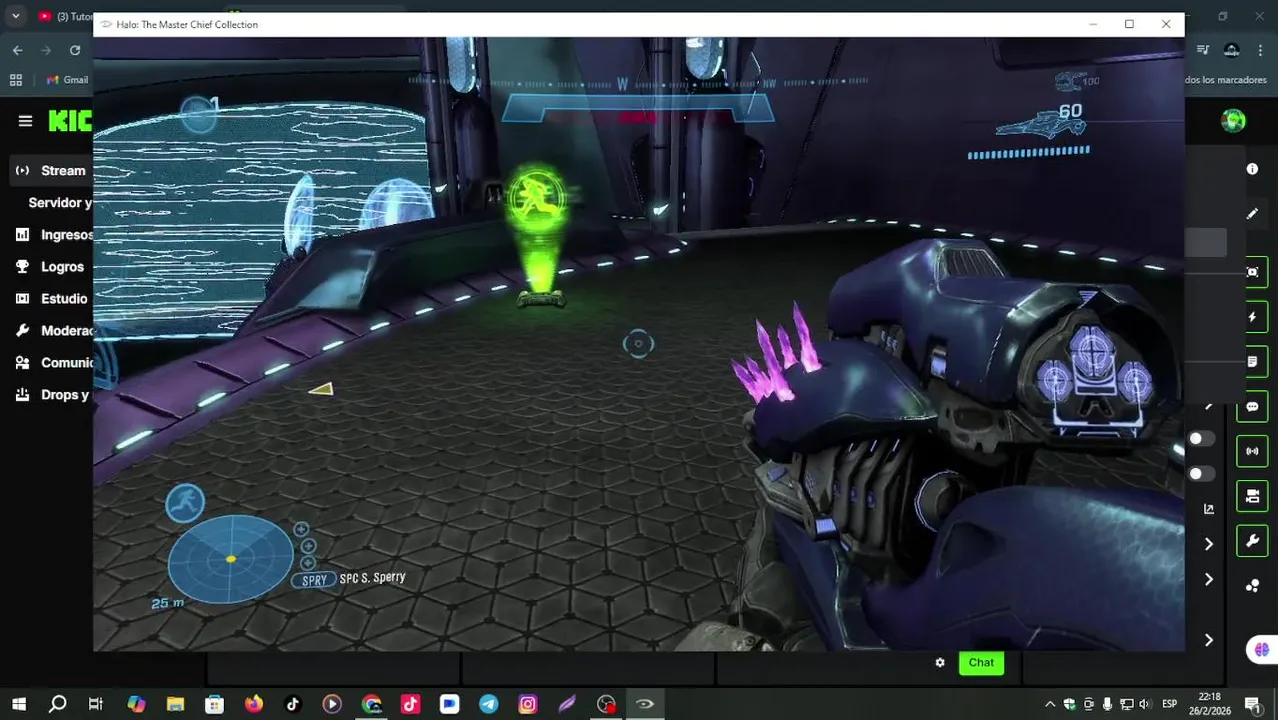Click the chat bubble icon in Kick toolbar
The height and width of the screenshot is (720, 1278).
[x=1252, y=406]
